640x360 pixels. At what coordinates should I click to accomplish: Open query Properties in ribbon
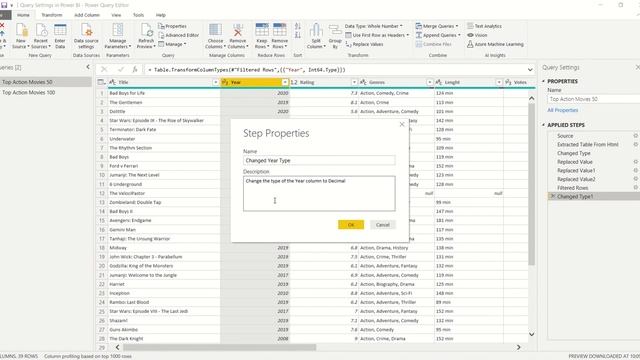pos(172,26)
